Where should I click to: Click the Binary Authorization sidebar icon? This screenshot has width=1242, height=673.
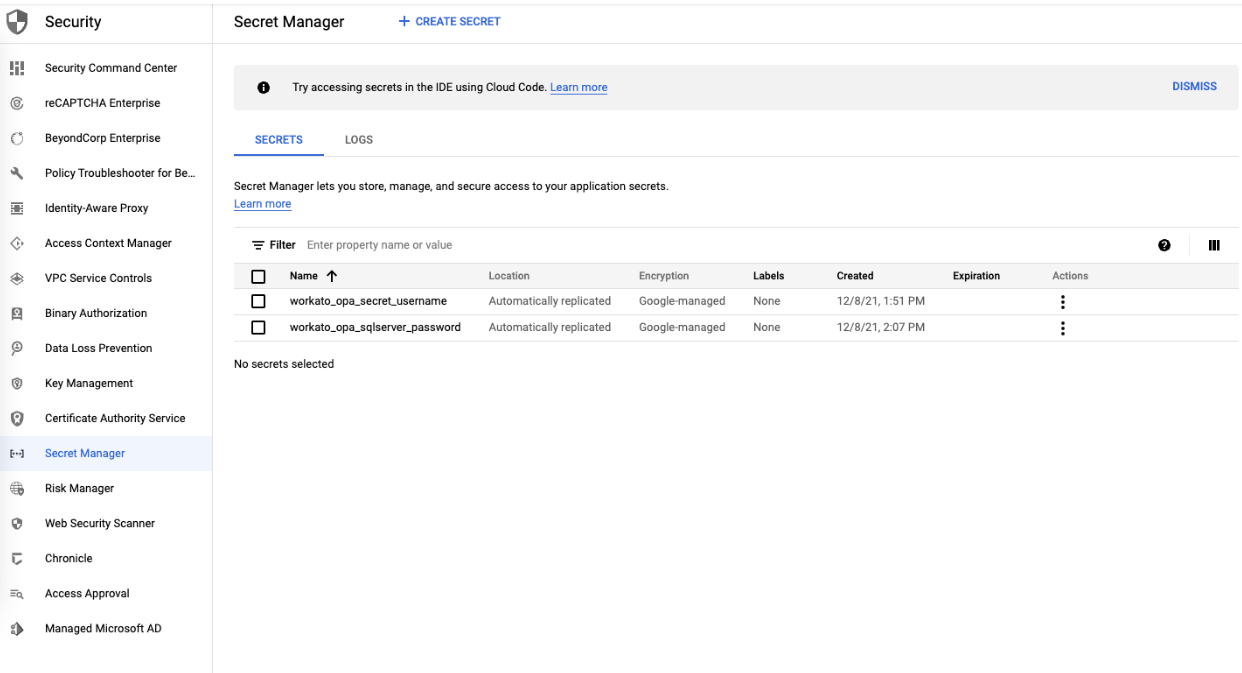tap(16, 313)
